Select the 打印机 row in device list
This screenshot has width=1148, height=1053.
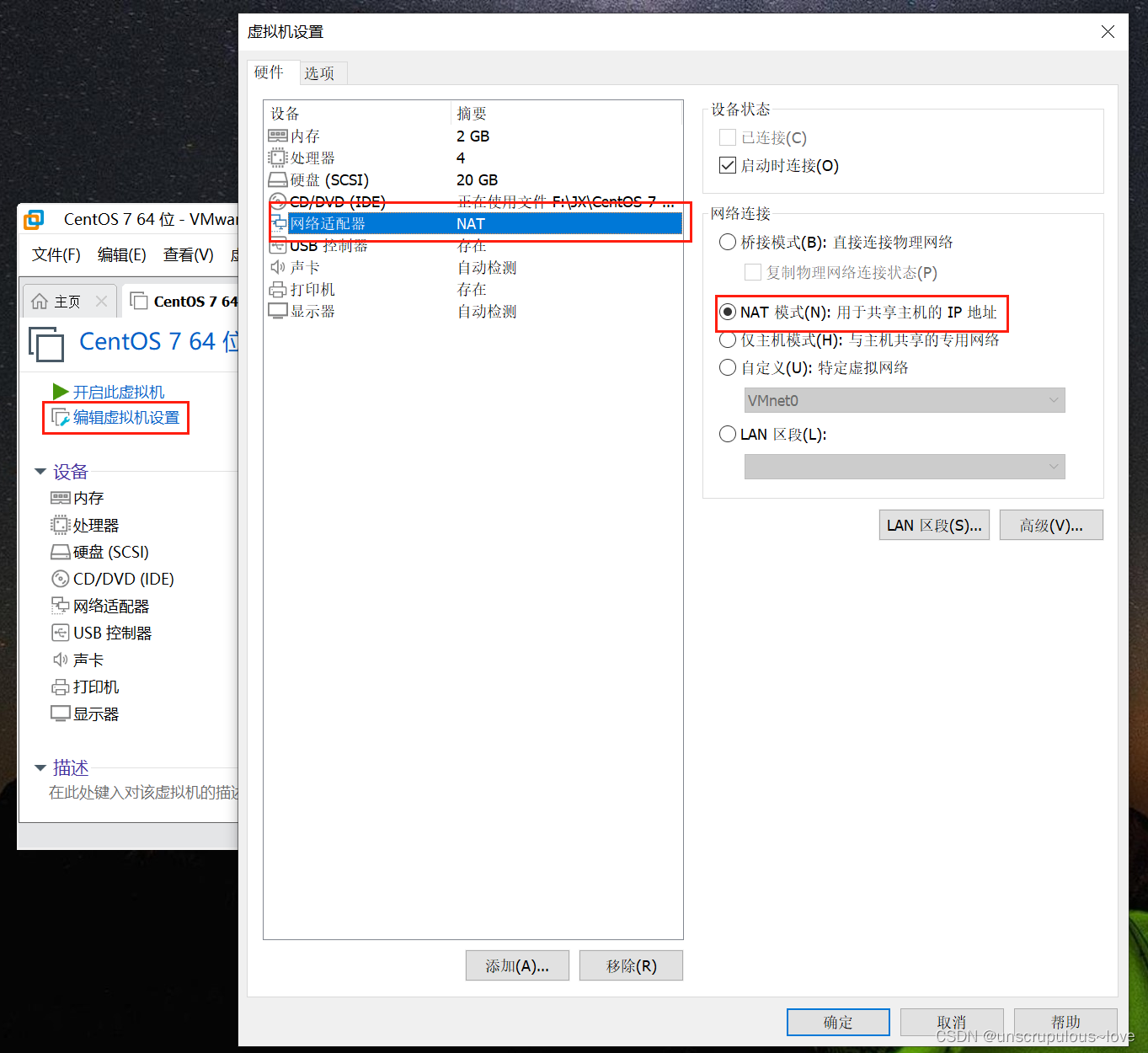click(476, 289)
